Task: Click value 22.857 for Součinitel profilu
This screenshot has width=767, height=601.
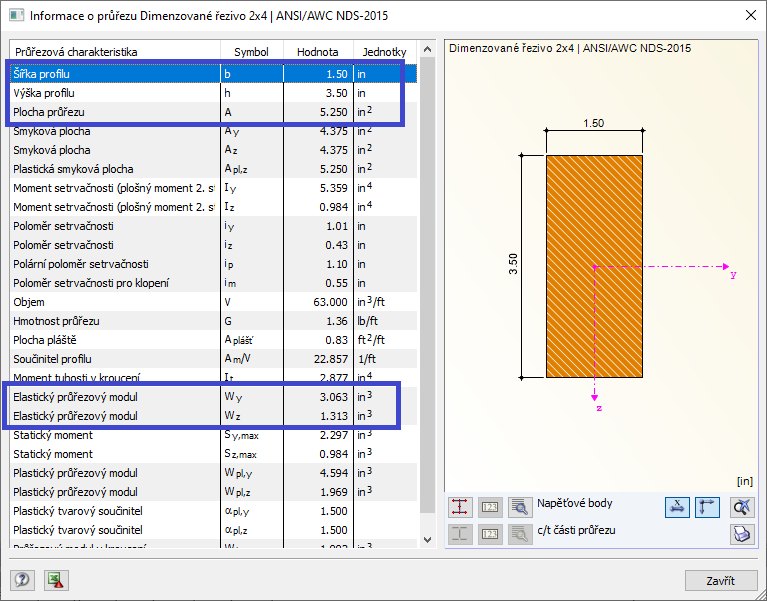Action: click(331, 359)
